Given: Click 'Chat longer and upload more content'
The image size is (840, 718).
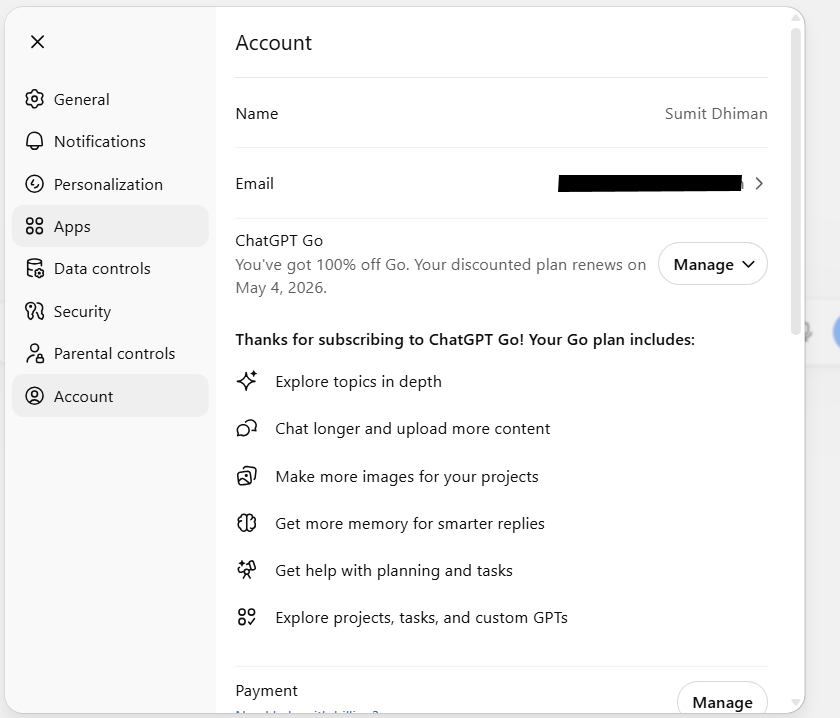Looking at the screenshot, I should (x=412, y=429).
